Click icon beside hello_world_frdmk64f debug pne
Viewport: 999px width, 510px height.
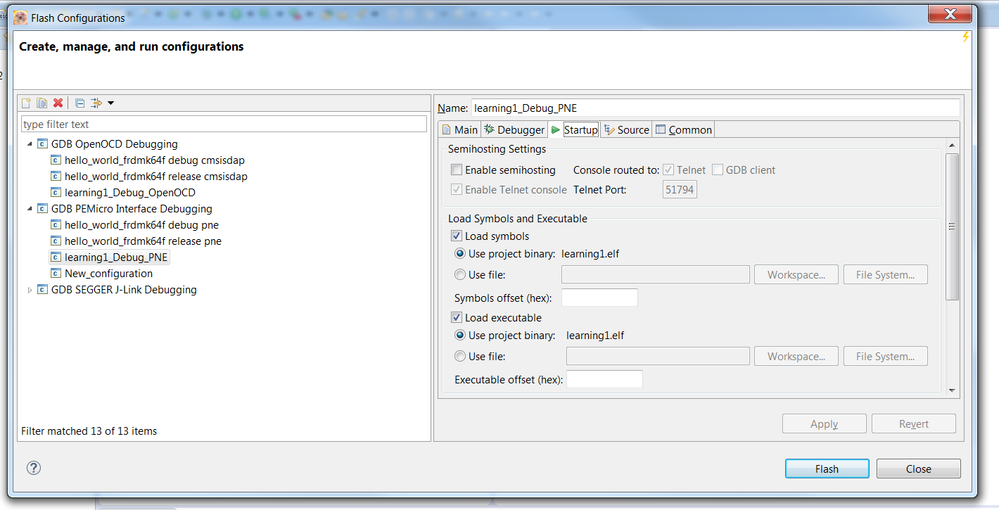(56, 225)
